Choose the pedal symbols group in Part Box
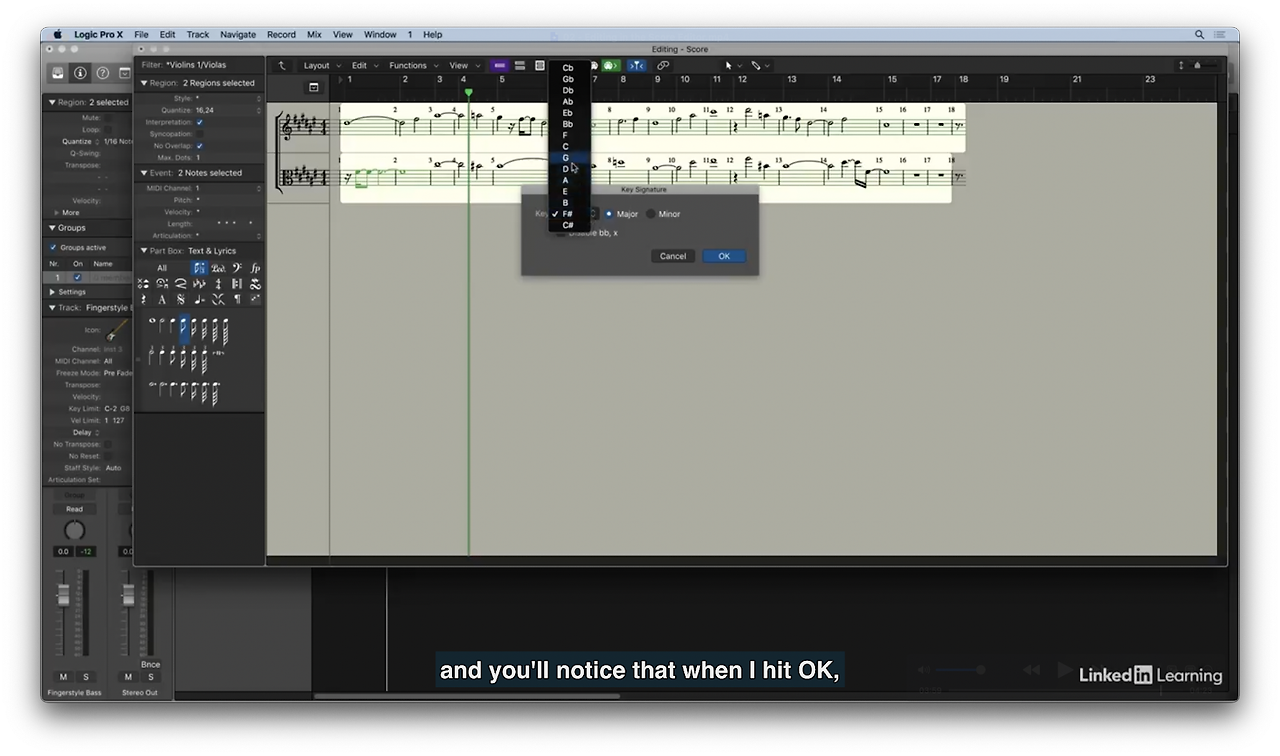The height and width of the screenshot is (756, 1280). point(218,268)
